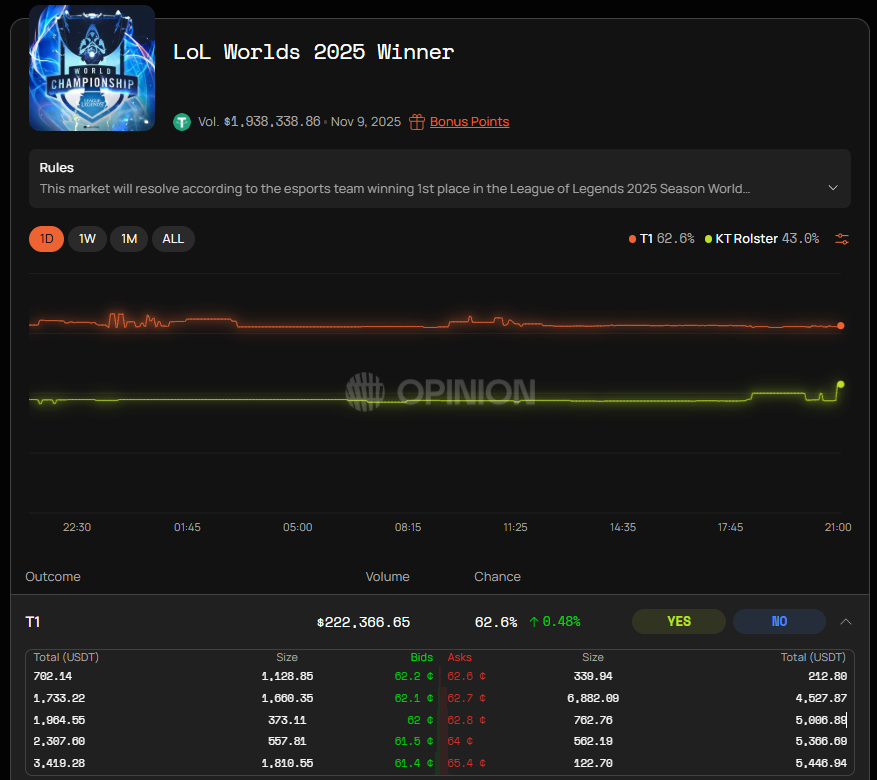Expand the Rules section chevron
The height and width of the screenshot is (780, 877).
(833, 188)
